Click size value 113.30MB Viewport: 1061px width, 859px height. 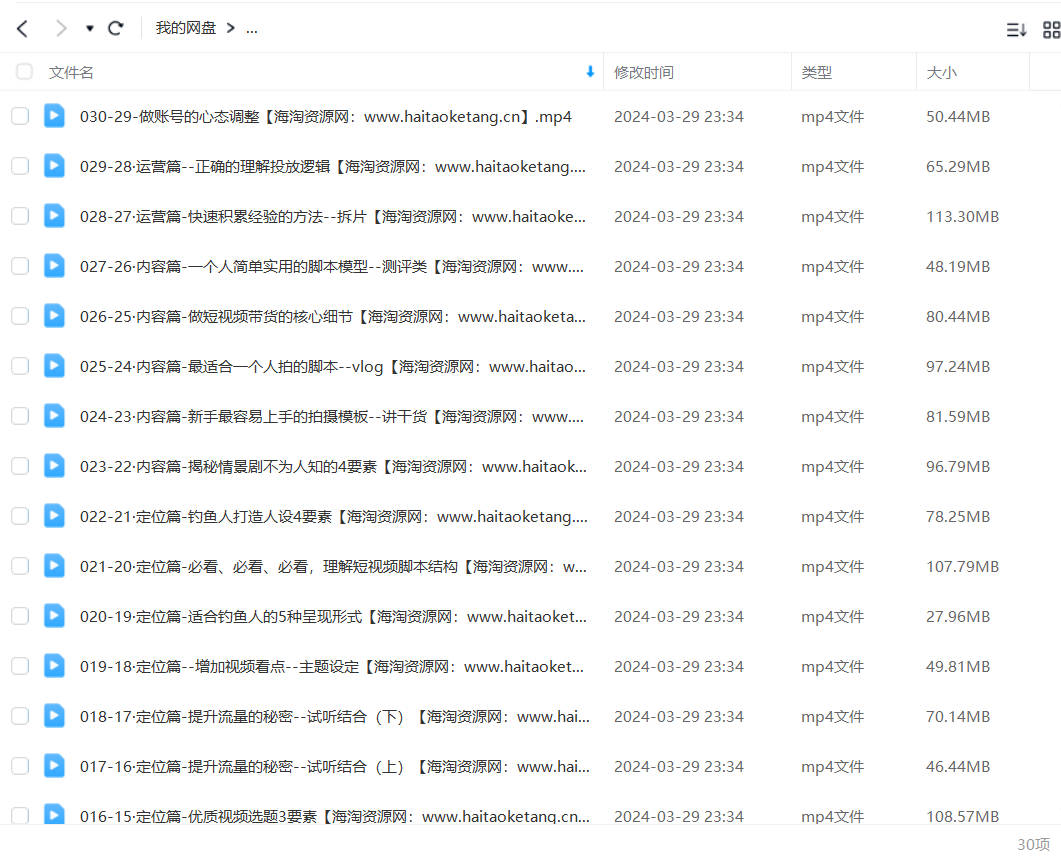point(962,217)
